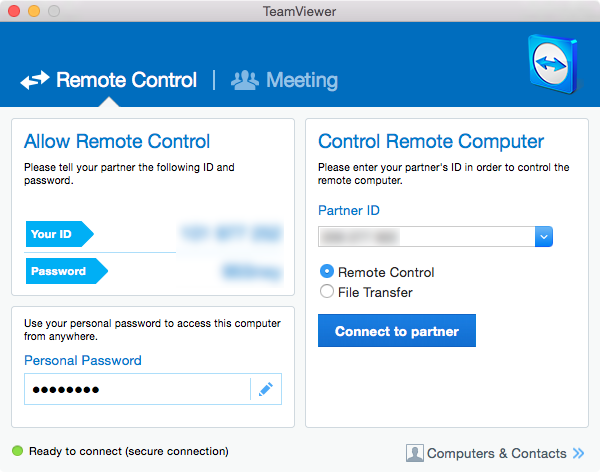The image size is (600, 472).
Task: Open the Partner ID dropdown arrow
Action: click(x=544, y=237)
